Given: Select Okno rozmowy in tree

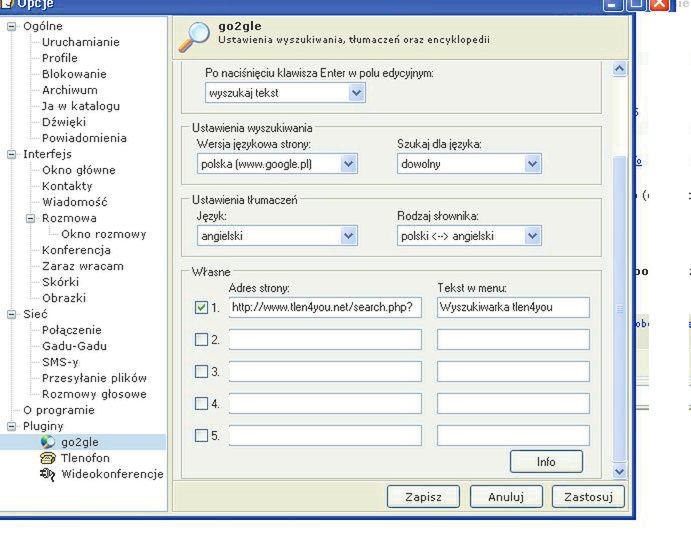Looking at the screenshot, I should coord(104,234).
